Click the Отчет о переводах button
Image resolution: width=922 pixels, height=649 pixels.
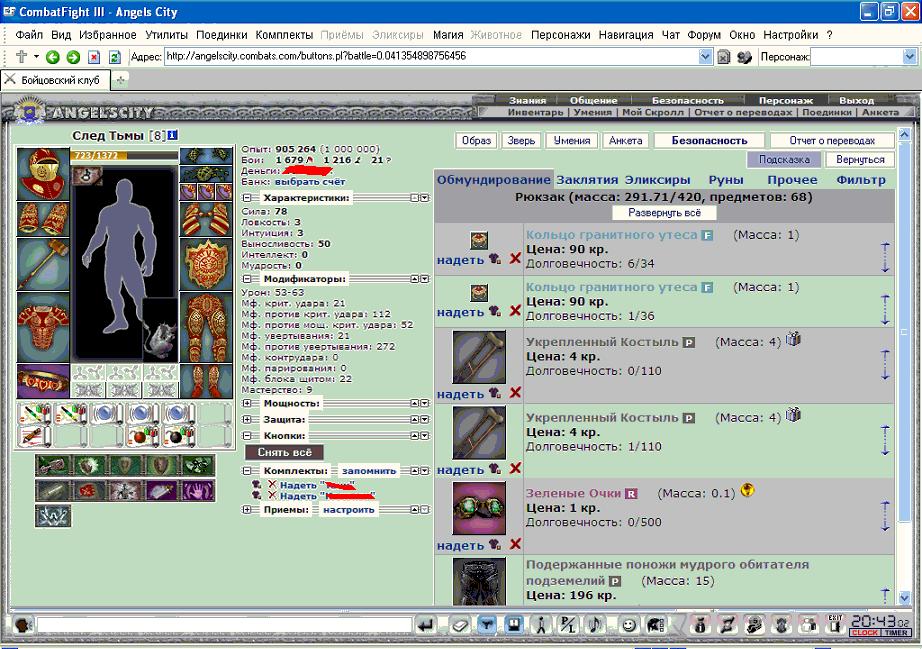coord(832,140)
